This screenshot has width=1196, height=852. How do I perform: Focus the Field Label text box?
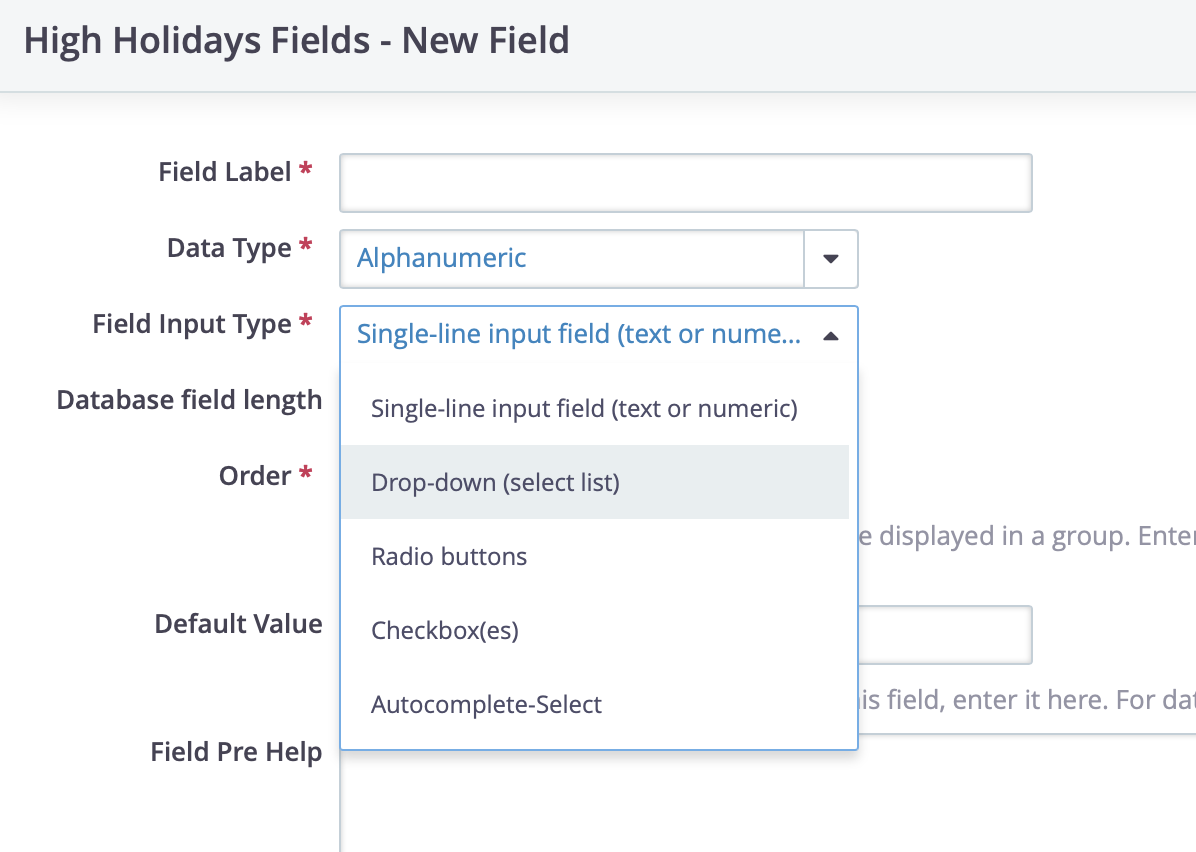(686, 183)
